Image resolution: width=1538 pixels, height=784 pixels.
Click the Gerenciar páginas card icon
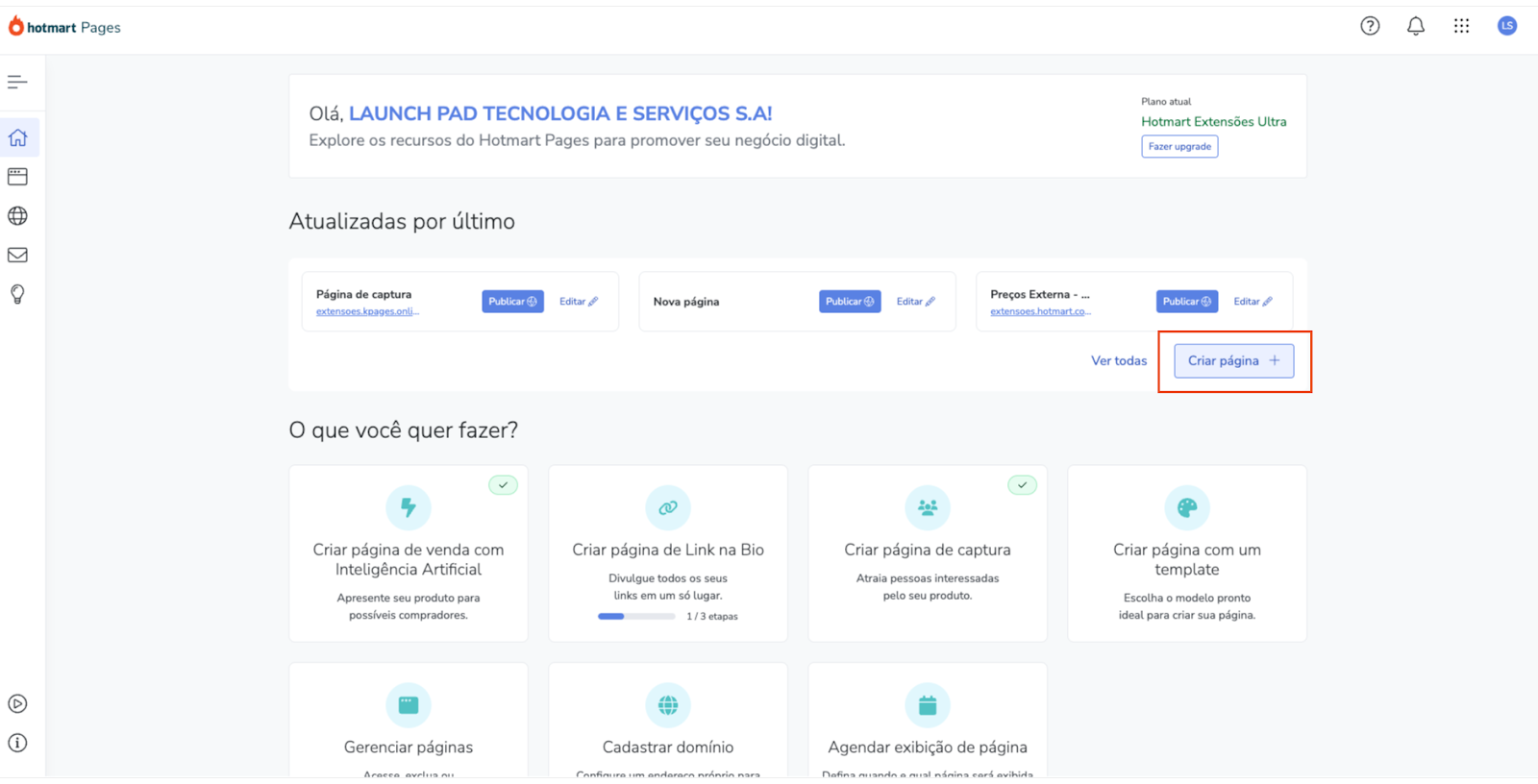click(x=409, y=705)
